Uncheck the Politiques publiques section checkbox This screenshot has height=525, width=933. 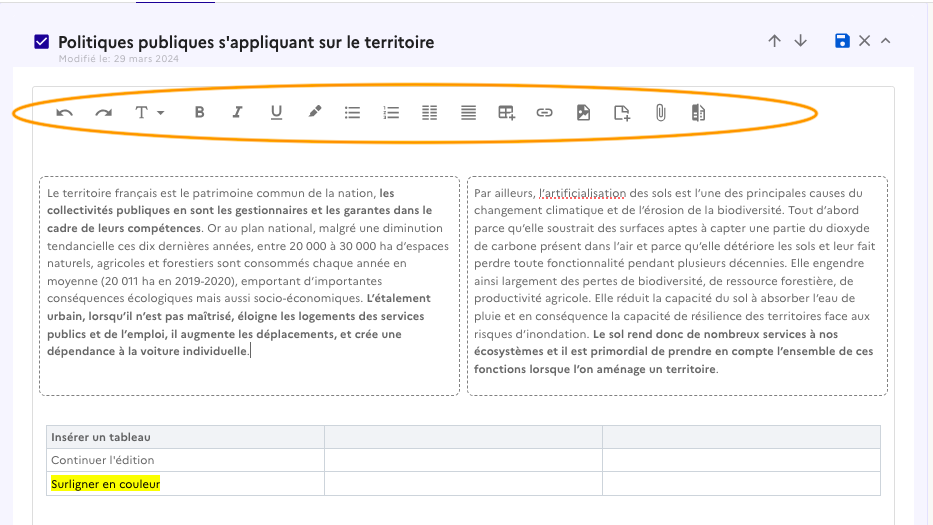pyautogui.click(x=41, y=42)
